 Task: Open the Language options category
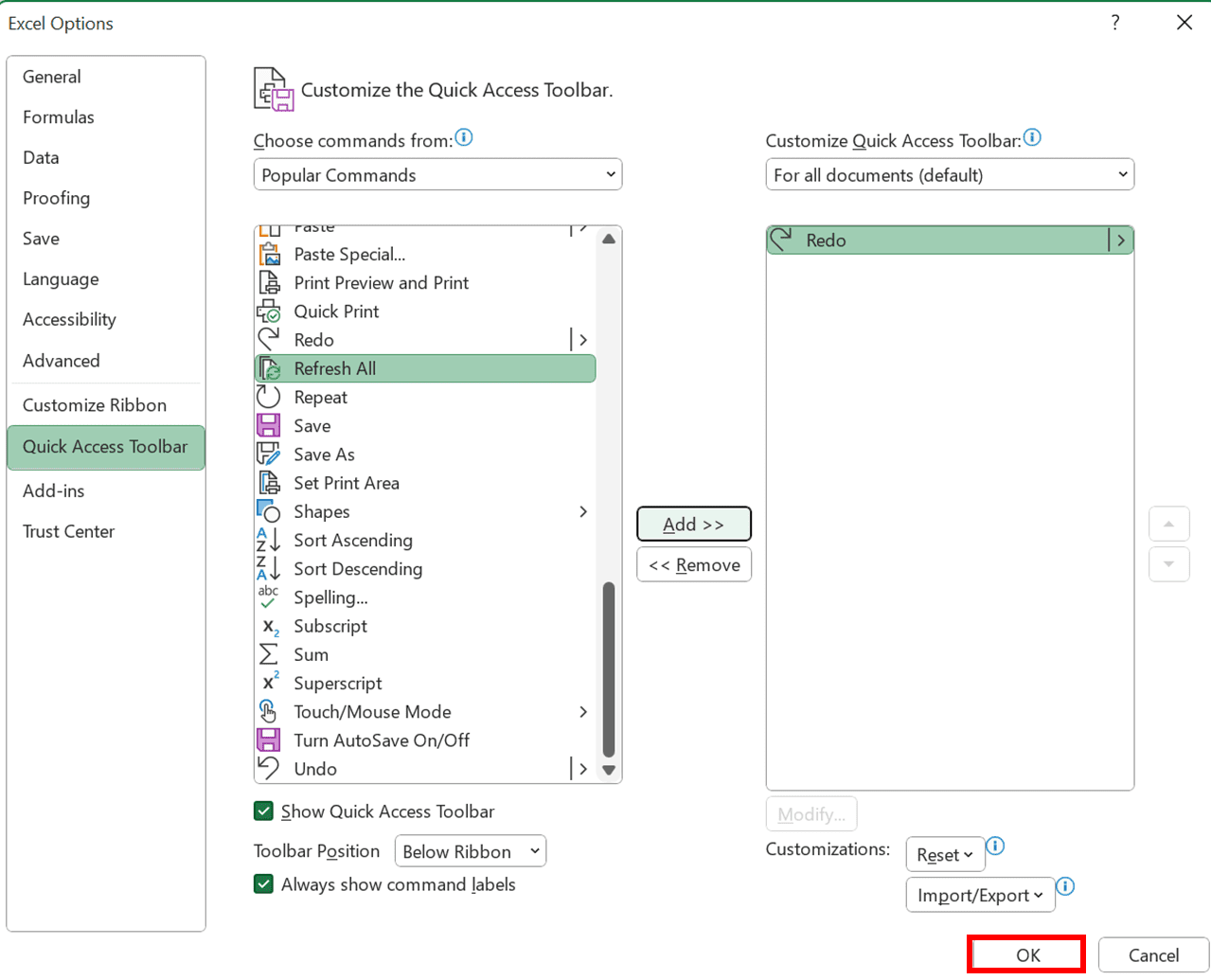coord(106,279)
